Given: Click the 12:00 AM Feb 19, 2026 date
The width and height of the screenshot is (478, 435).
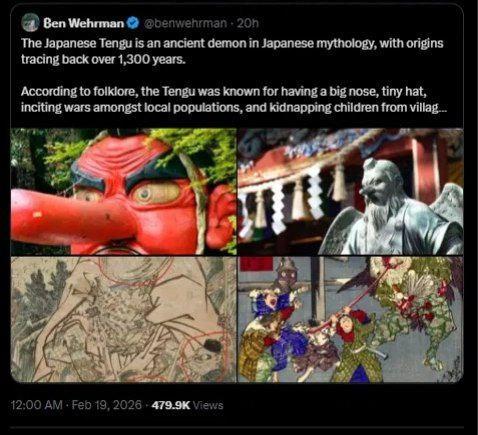Looking at the screenshot, I should [76, 405].
